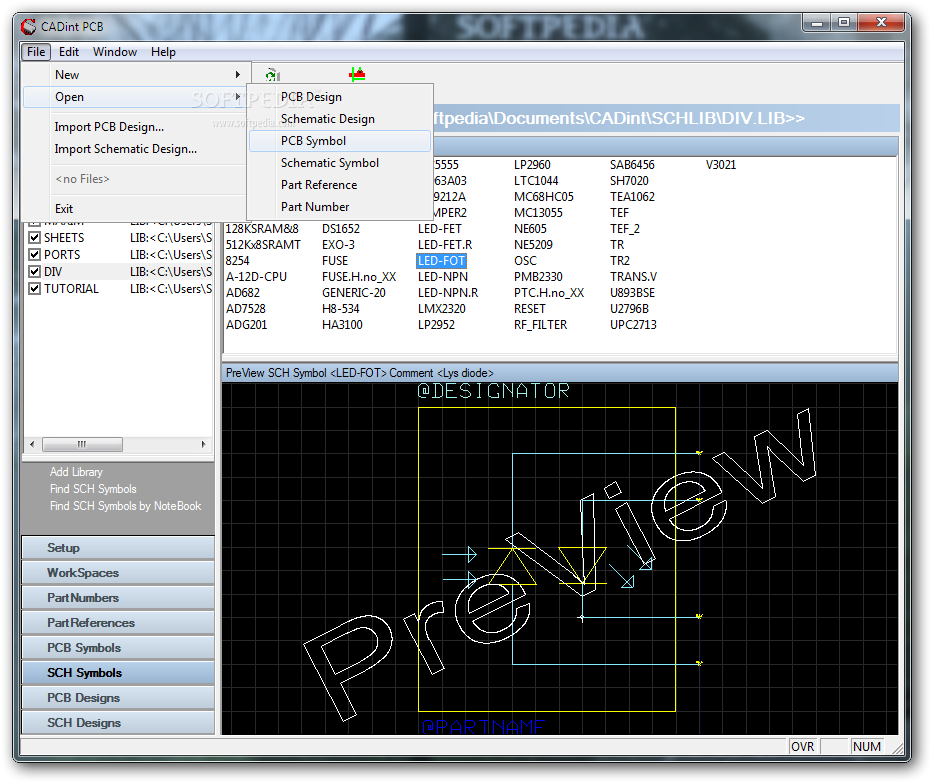Select PCB Symbol in Open submenu
This screenshot has height=783, width=932.
[339, 141]
